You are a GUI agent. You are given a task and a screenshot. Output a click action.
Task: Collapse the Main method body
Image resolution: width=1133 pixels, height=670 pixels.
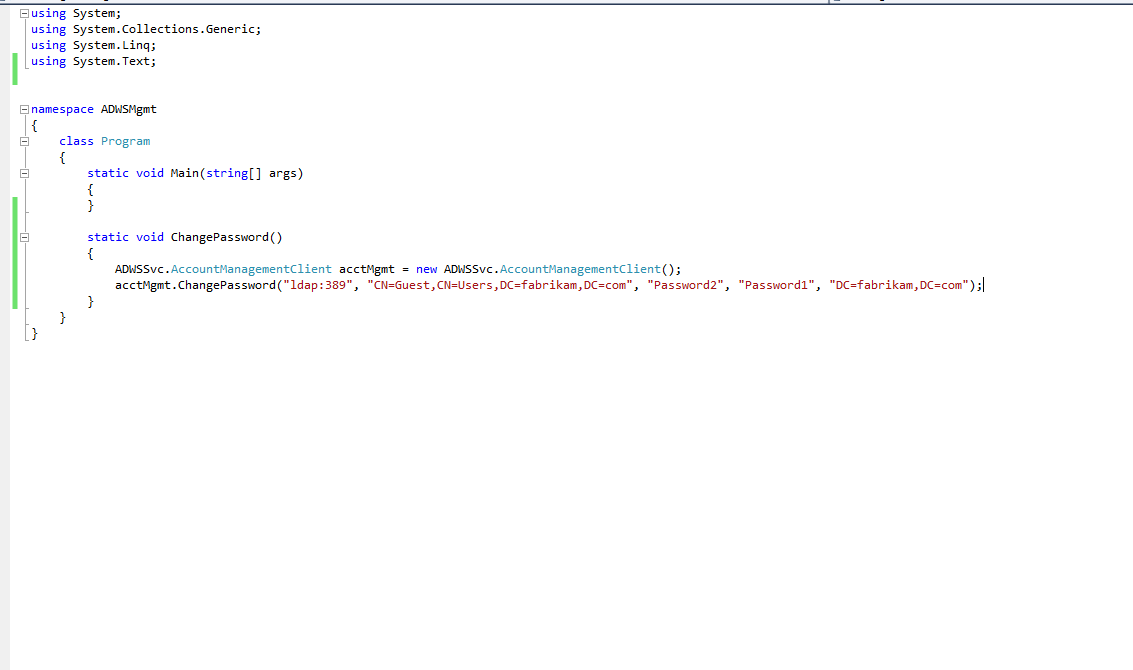[23, 173]
